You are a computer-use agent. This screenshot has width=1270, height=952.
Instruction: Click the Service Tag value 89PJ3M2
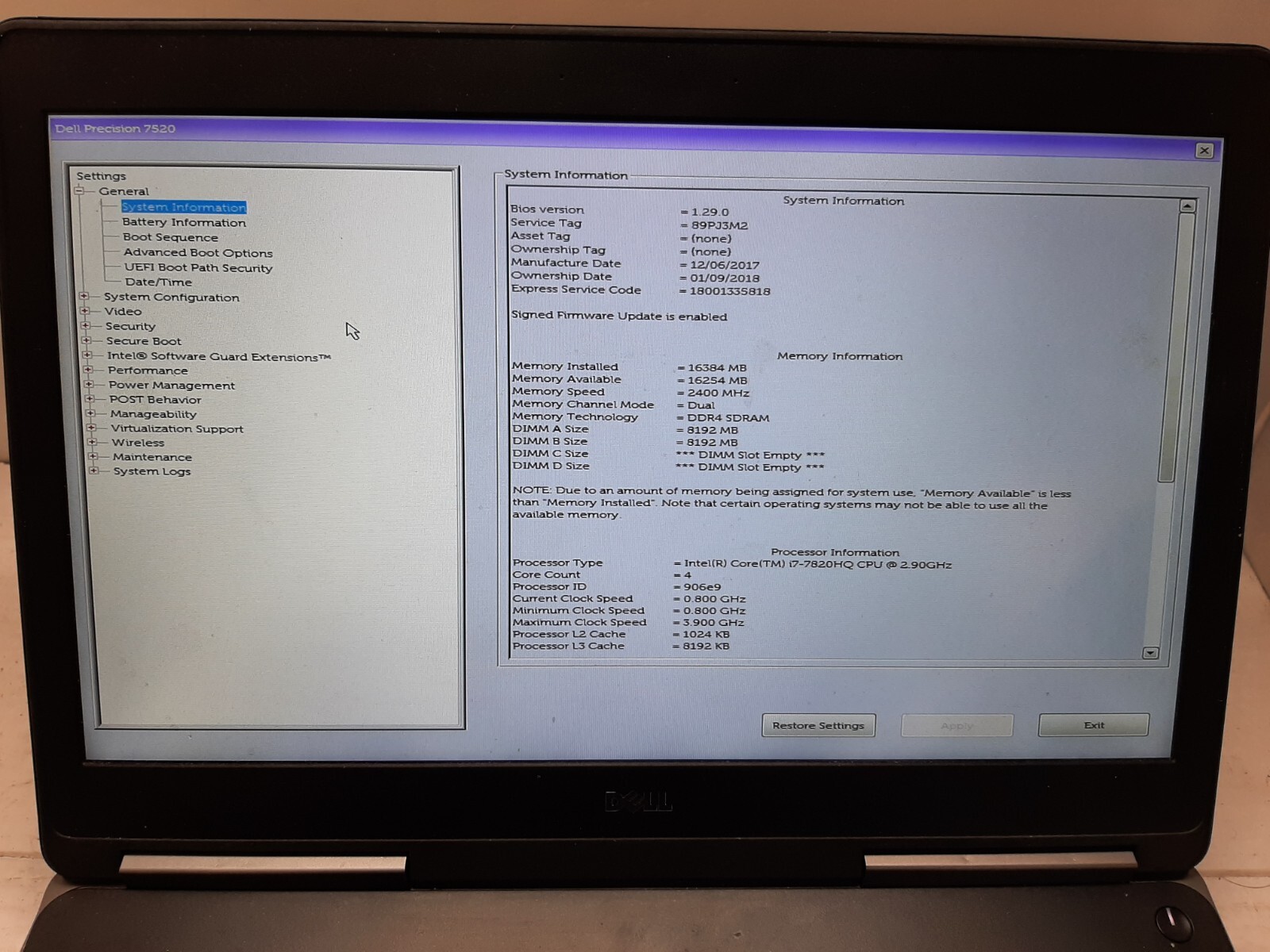[x=719, y=225]
